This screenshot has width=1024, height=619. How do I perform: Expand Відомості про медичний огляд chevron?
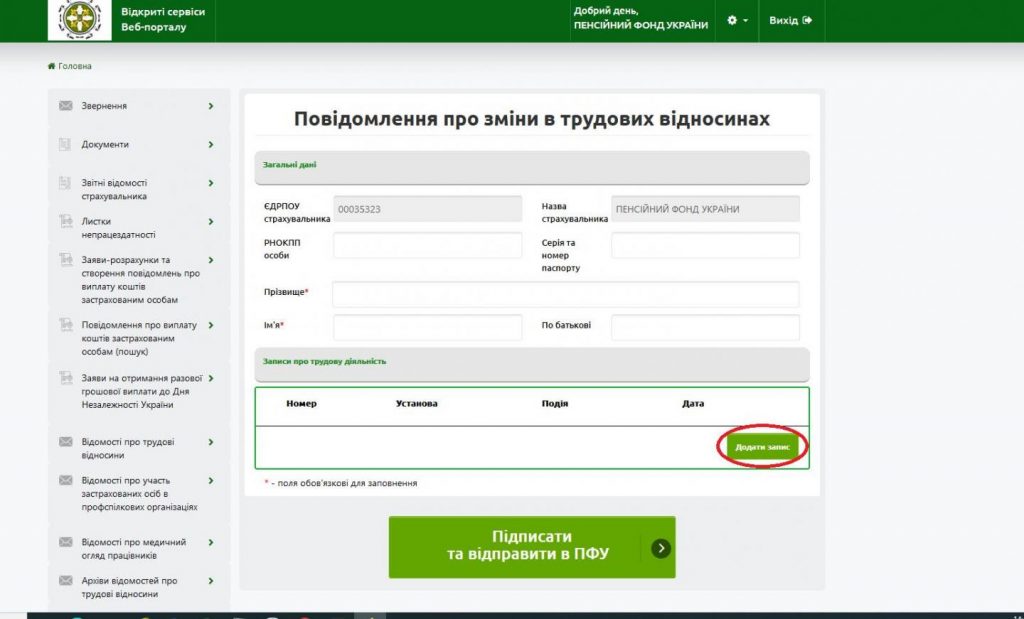coord(211,542)
